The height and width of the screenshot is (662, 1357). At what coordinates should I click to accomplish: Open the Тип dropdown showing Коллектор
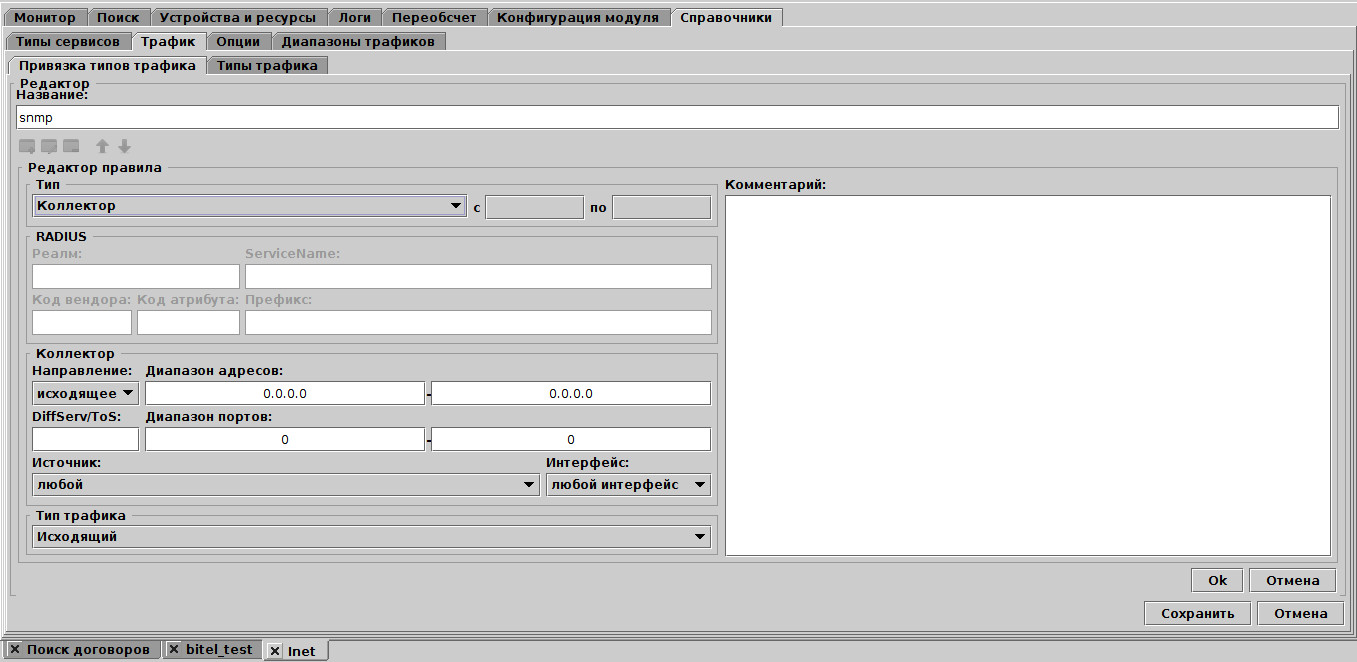[x=456, y=207]
